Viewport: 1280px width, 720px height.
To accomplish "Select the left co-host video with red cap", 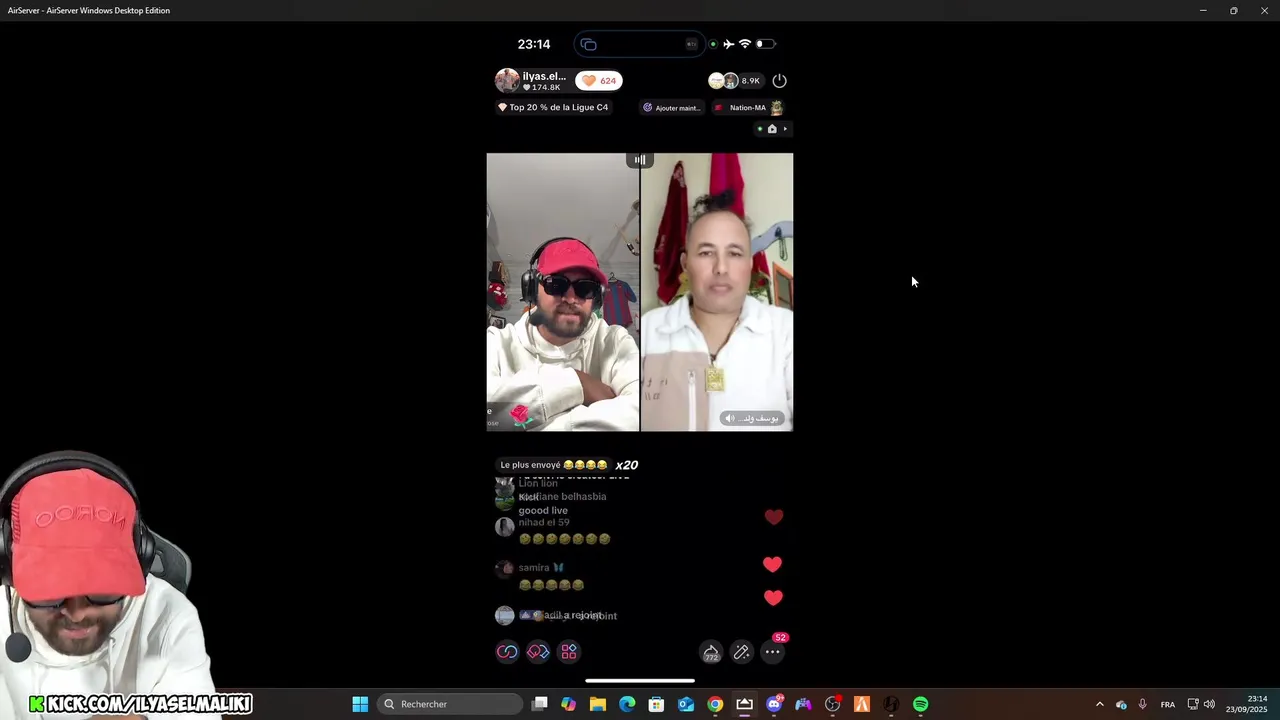I will click(563, 292).
